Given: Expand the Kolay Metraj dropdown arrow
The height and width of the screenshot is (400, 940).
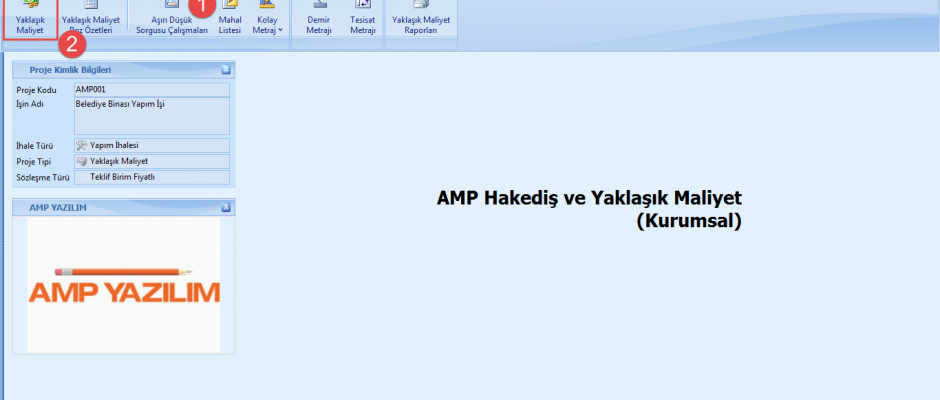Looking at the screenshot, I should click(281, 30).
